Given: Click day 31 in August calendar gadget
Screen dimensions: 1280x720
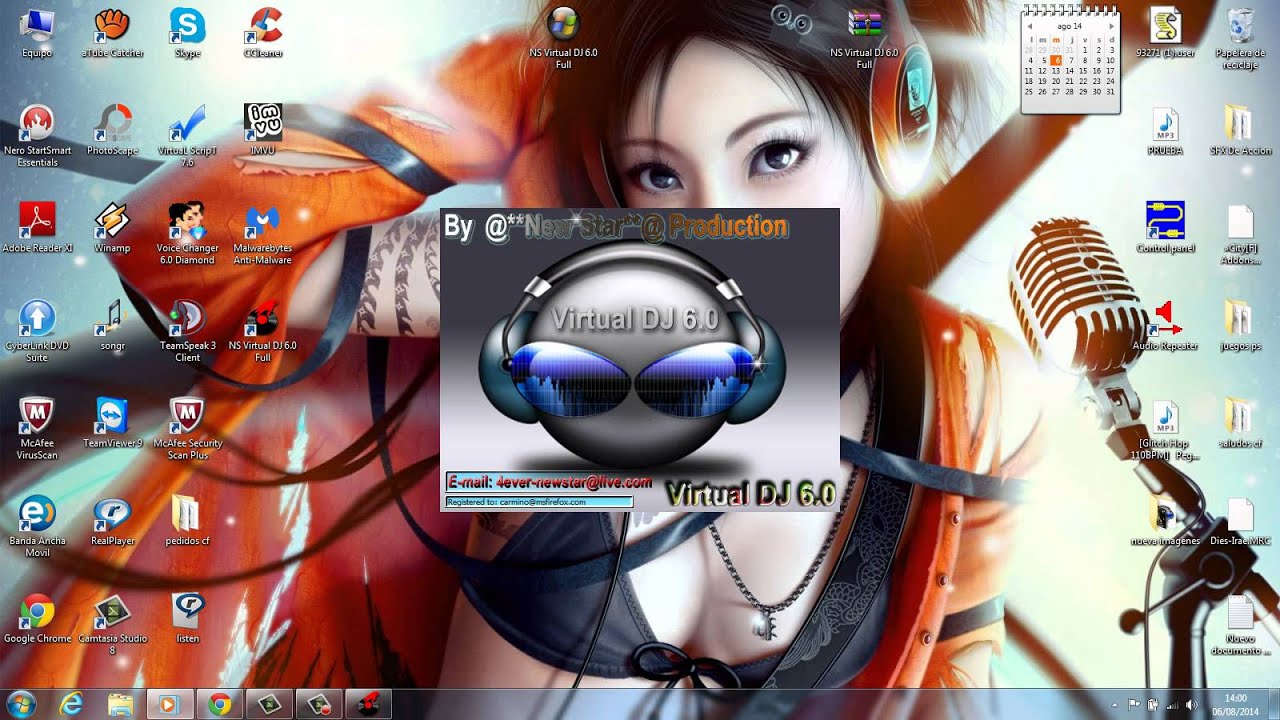Looking at the screenshot, I should (x=1110, y=92).
